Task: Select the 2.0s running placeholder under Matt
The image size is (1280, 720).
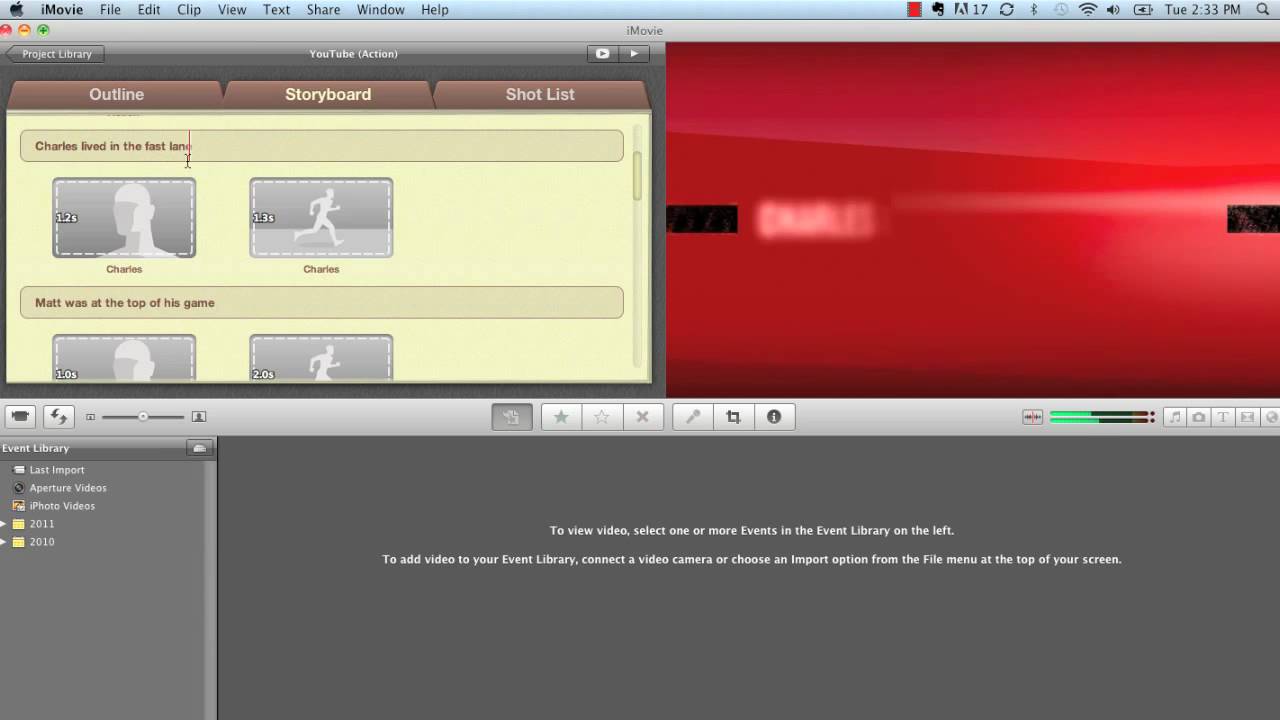Action: (x=321, y=358)
